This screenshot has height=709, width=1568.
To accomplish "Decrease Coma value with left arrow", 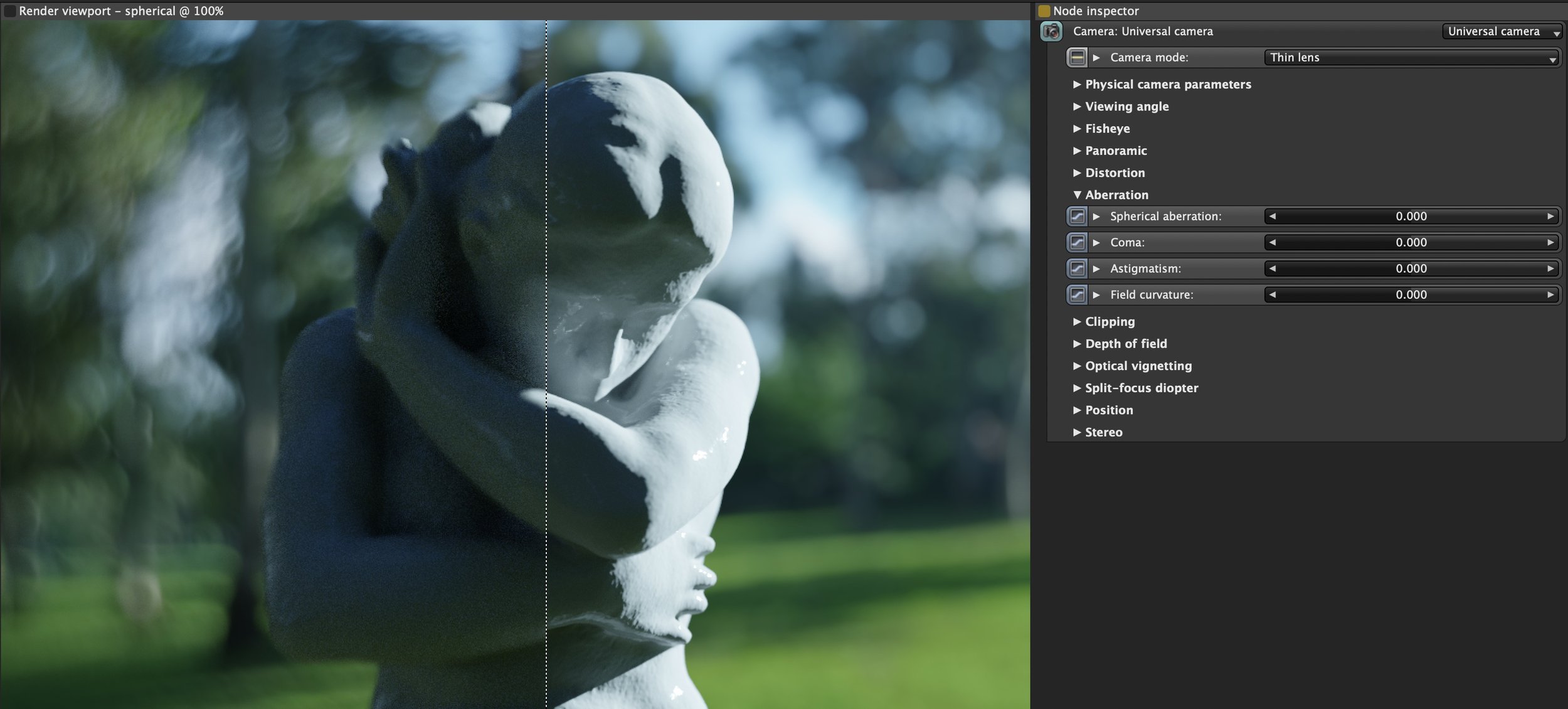I will [x=1272, y=242].
